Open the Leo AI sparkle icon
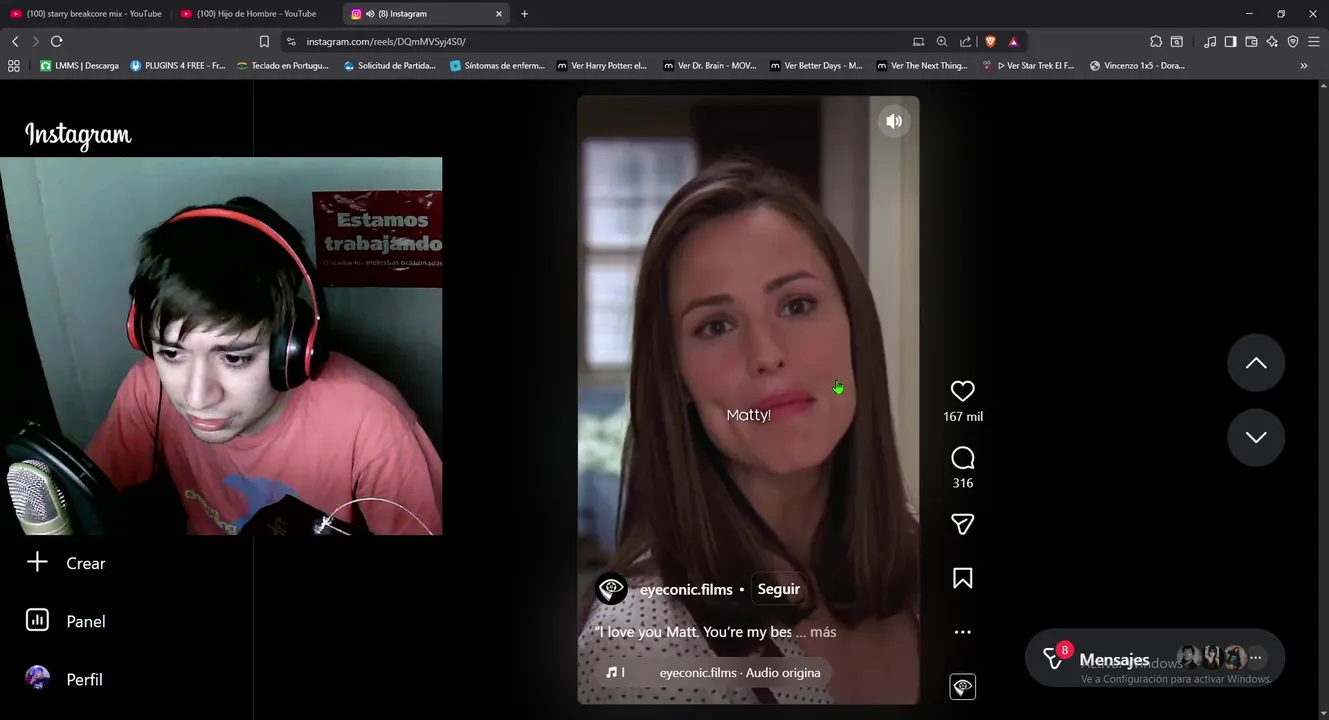Screen dimensions: 1329x720 [x=1272, y=41]
